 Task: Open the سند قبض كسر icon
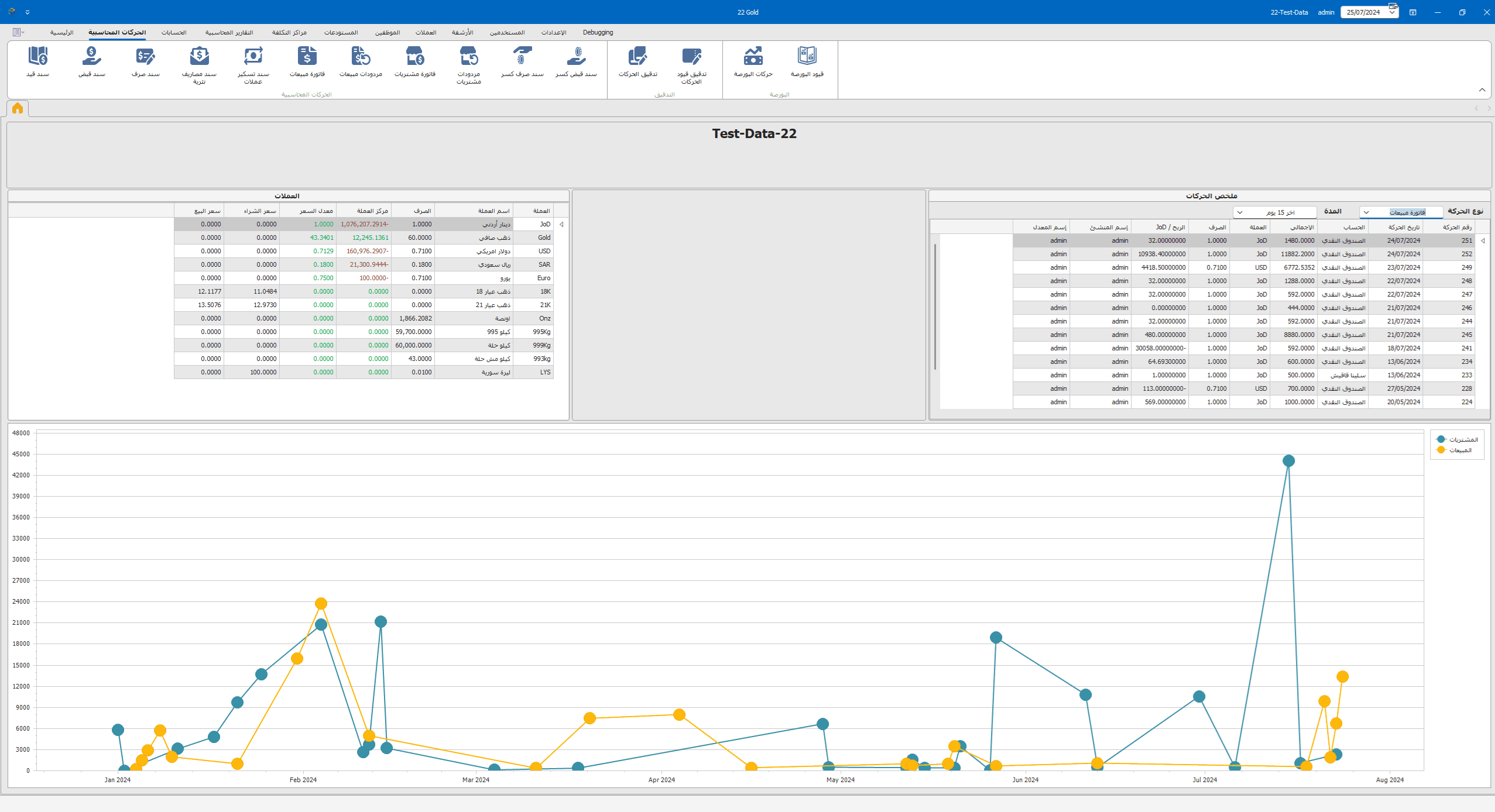click(x=577, y=61)
